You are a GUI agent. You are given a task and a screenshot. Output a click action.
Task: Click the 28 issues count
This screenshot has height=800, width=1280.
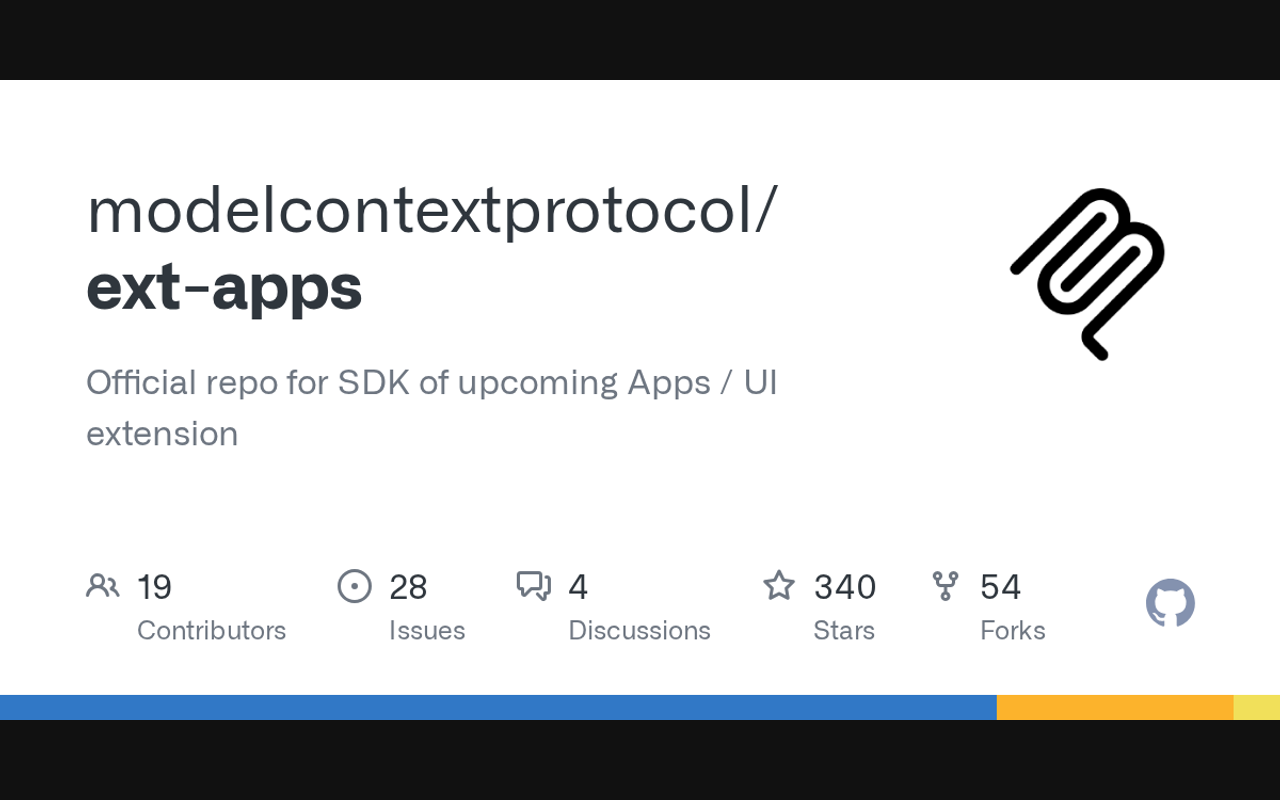tap(408, 587)
